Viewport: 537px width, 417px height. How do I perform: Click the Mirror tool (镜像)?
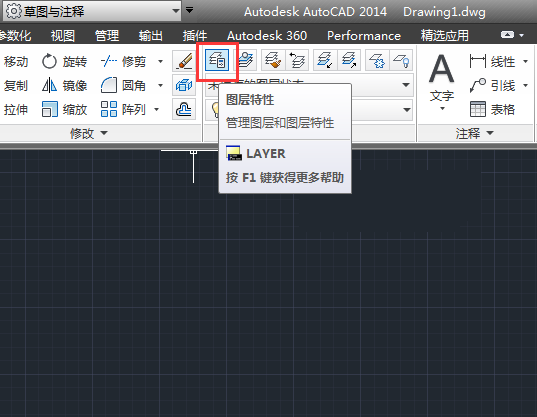coord(64,85)
